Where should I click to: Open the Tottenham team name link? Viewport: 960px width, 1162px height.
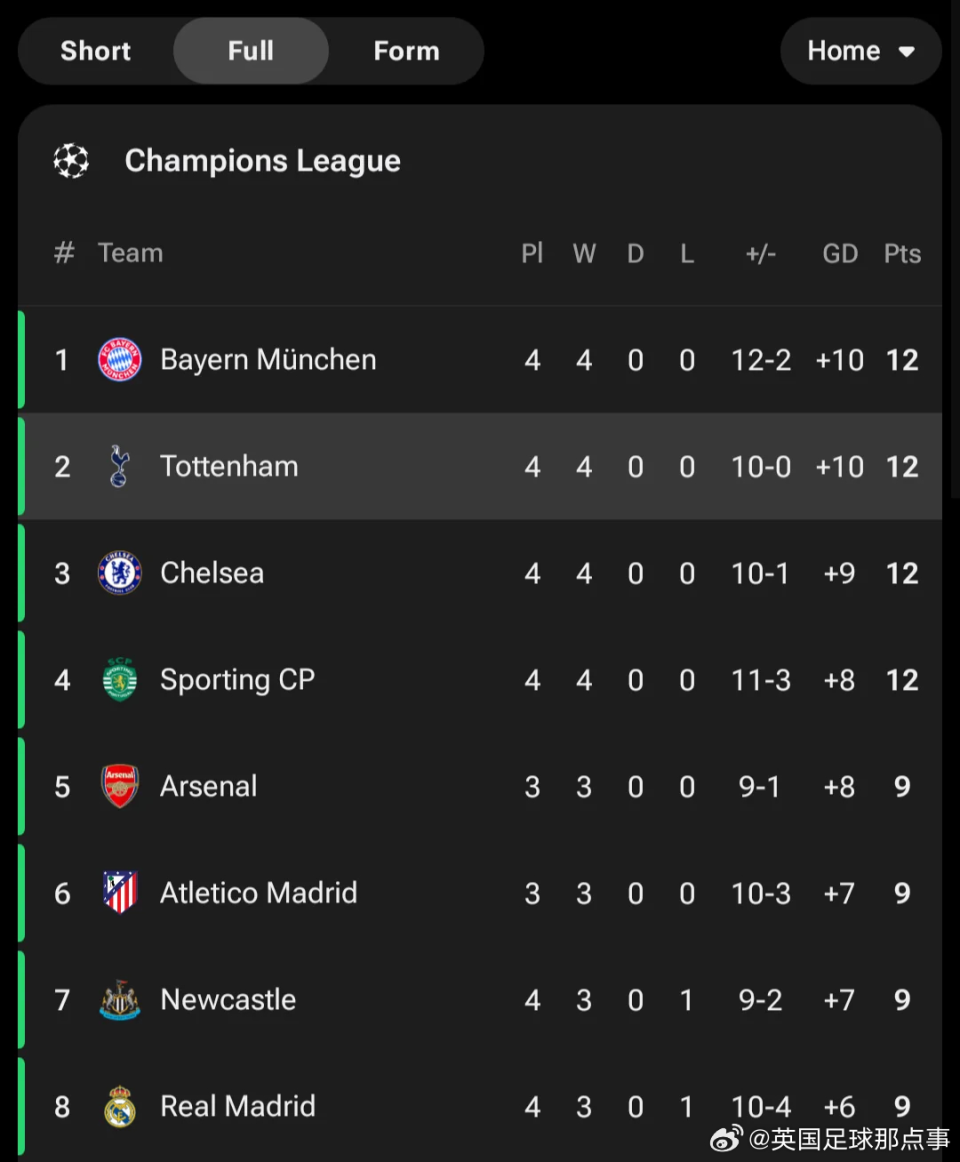tap(229, 466)
